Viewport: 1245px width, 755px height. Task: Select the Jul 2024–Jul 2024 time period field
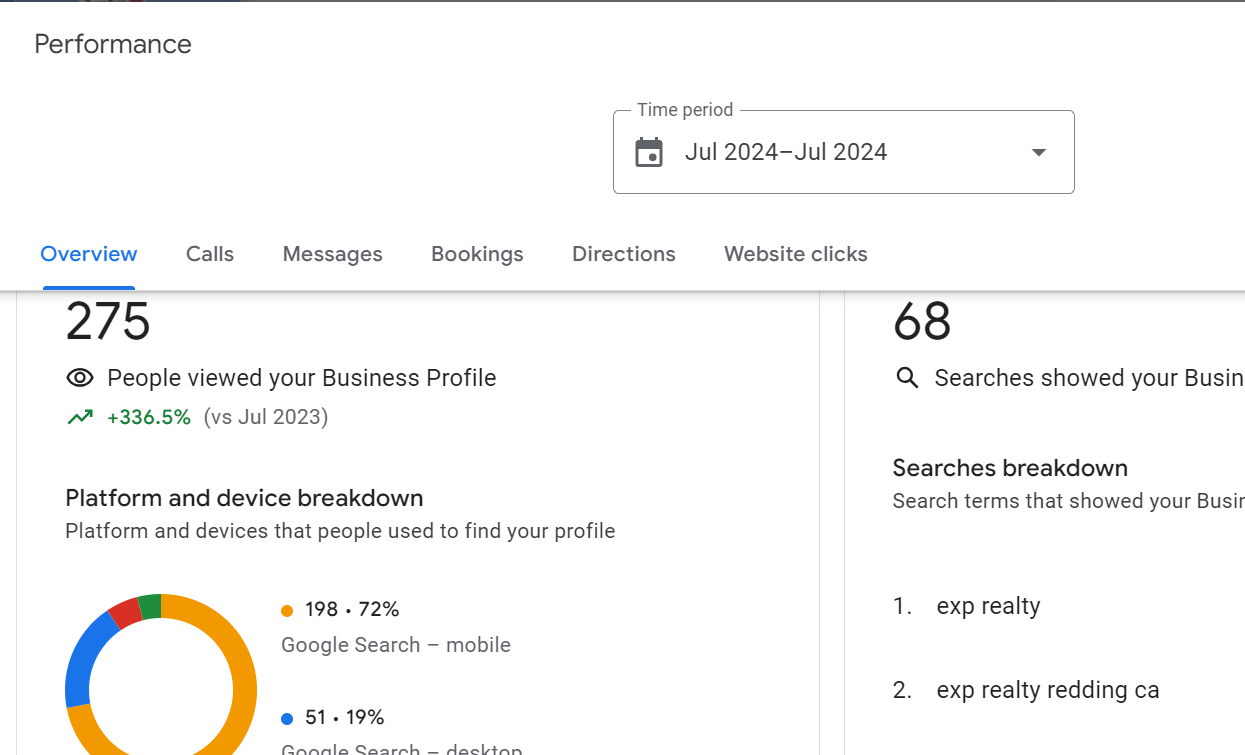[843, 152]
